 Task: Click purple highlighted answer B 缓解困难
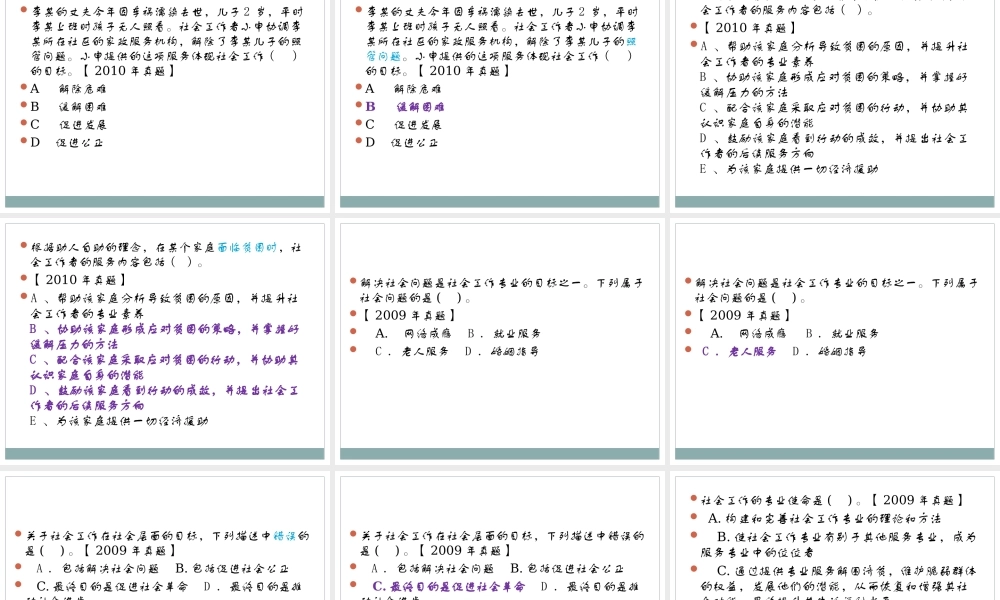[405, 106]
